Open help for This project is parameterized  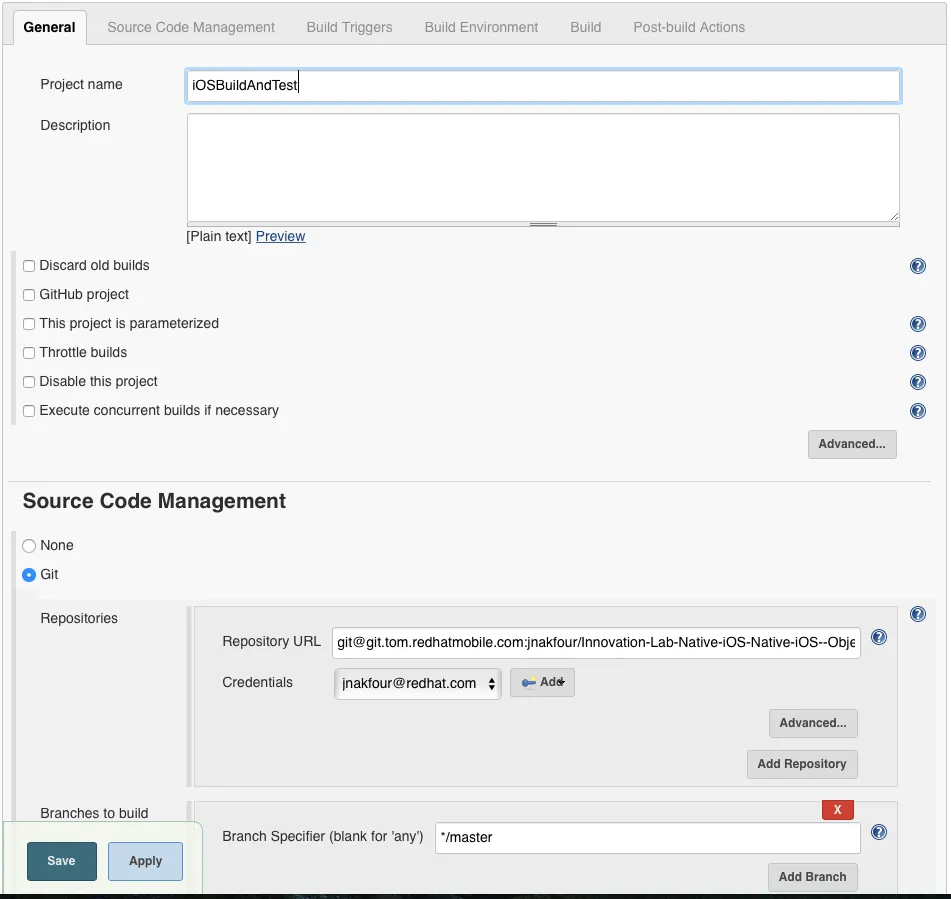tap(918, 324)
